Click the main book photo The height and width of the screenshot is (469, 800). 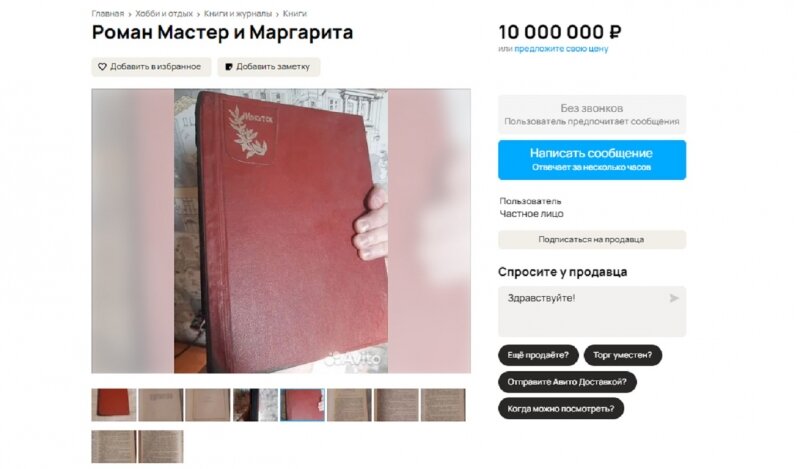click(x=281, y=231)
